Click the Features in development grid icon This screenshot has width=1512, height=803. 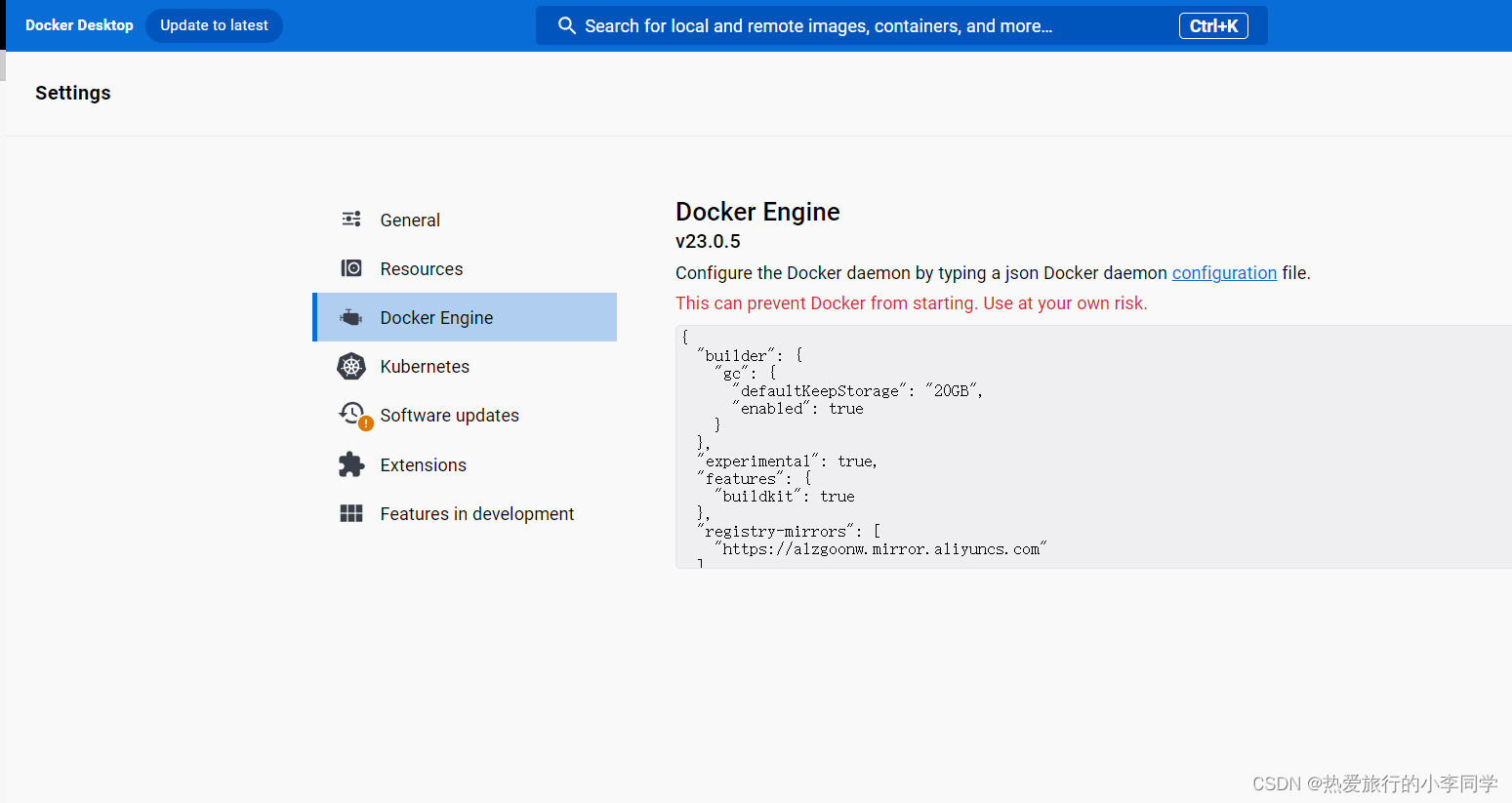351,513
